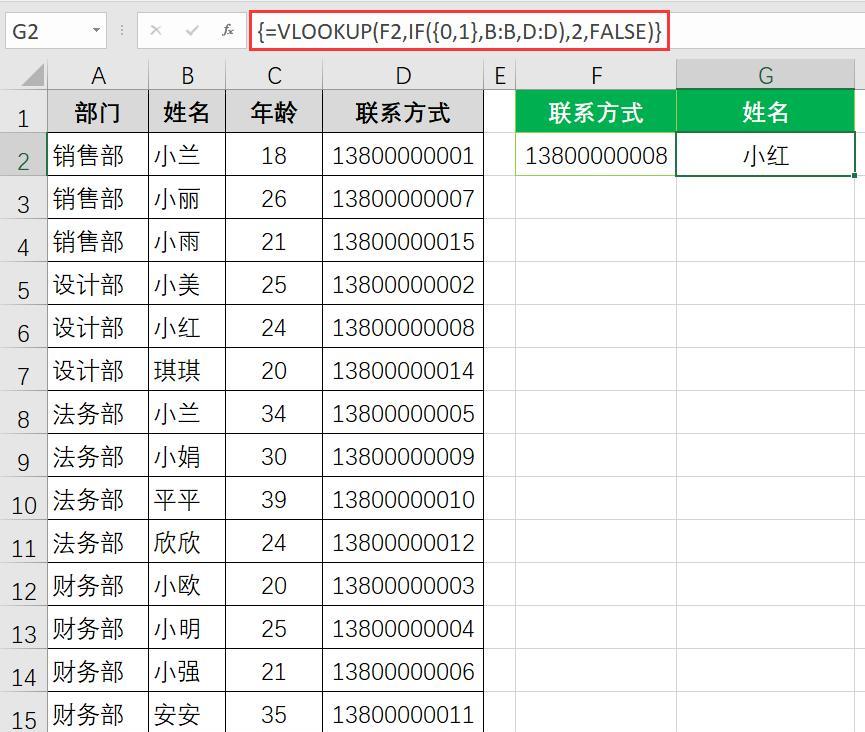Click the confirm checkmark icon in formula bar
This screenshot has width=865, height=732.
191,31
